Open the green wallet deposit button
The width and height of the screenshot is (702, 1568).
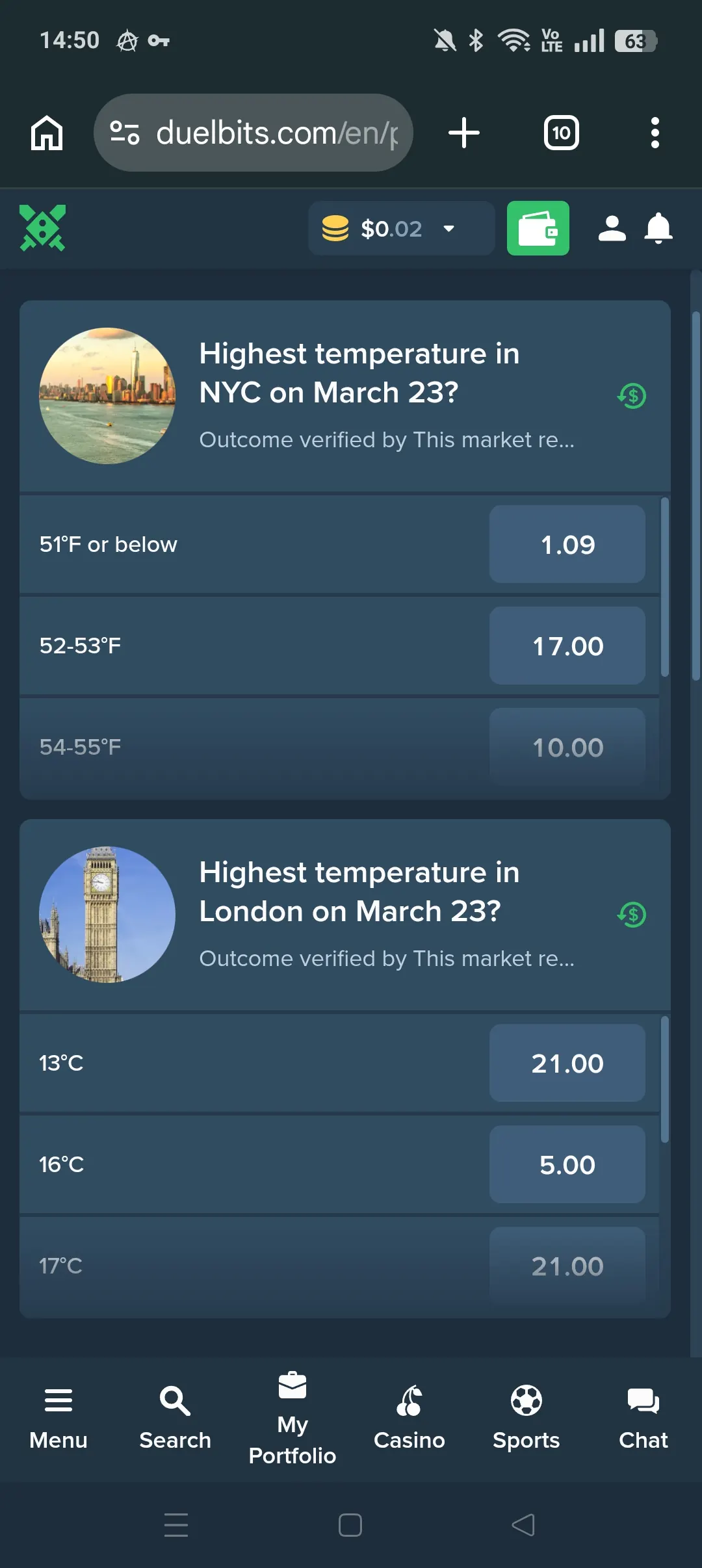point(538,228)
